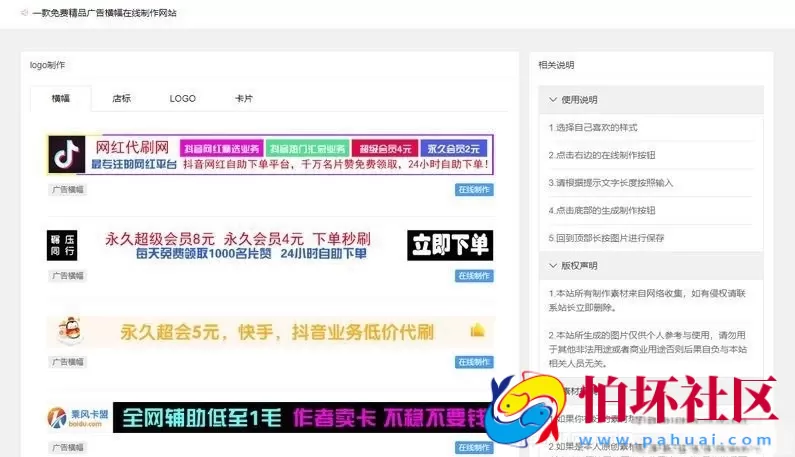Click the 一款免费精品广告横幅在线制作网站 header text
This screenshot has height=457, width=795.
coord(104,13)
